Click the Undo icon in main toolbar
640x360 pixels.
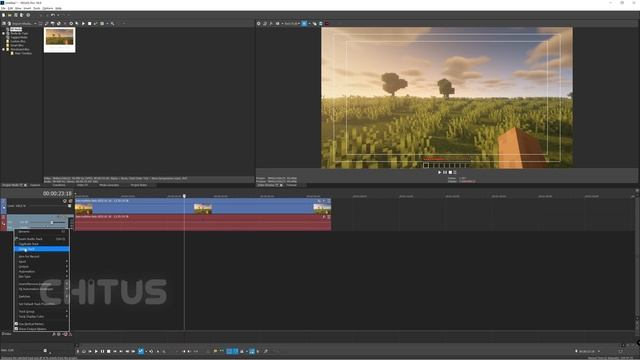coord(52,15)
